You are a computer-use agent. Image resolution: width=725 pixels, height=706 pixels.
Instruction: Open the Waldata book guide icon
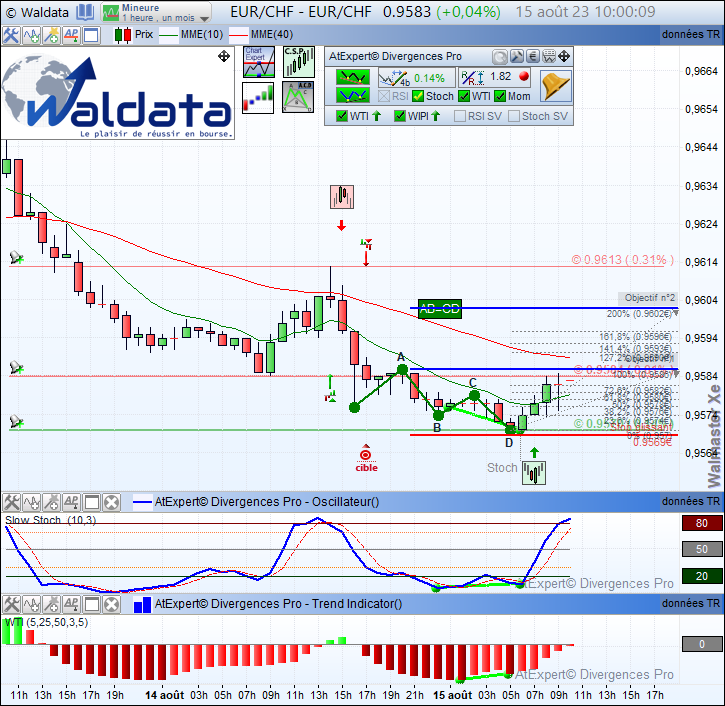pos(85,12)
